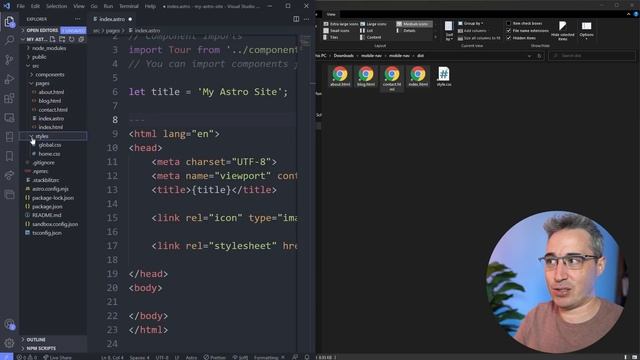
Task: Click Downloads in File Explorer address path
Action: click(x=344, y=56)
